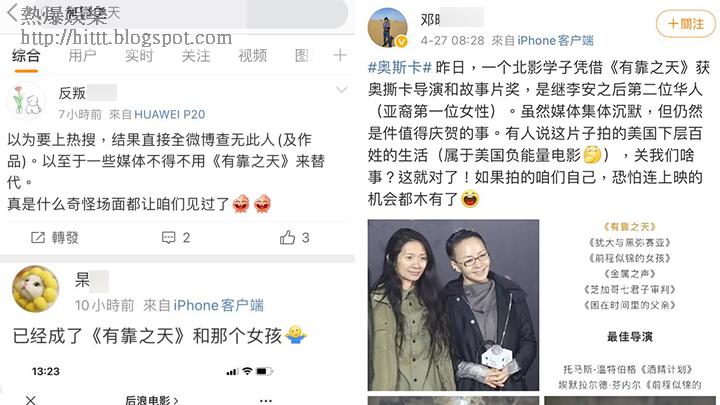This screenshot has height=405, width=720.
Task: Switch to the 实时 tab
Action: tap(139, 56)
